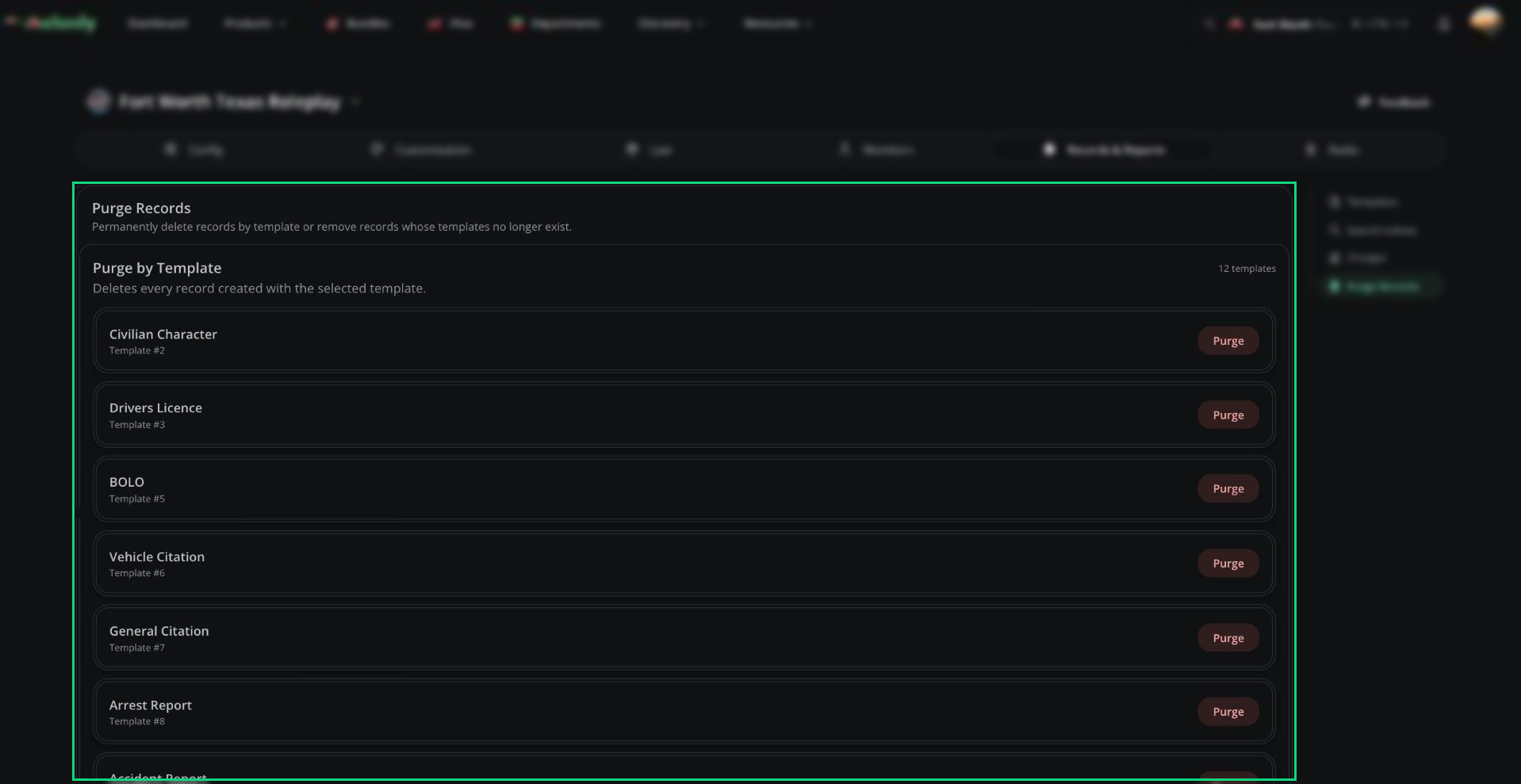Switch to the Customization tab
This screenshot has height=784, width=1521.
coord(421,149)
